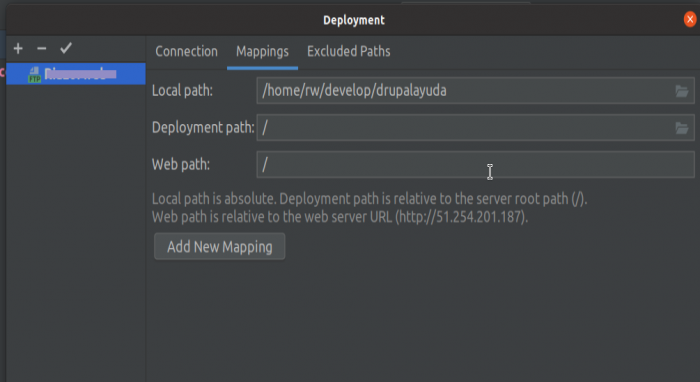Screen dimensions: 700x382
Task: Focus the Local path input field
Action: tap(475, 91)
